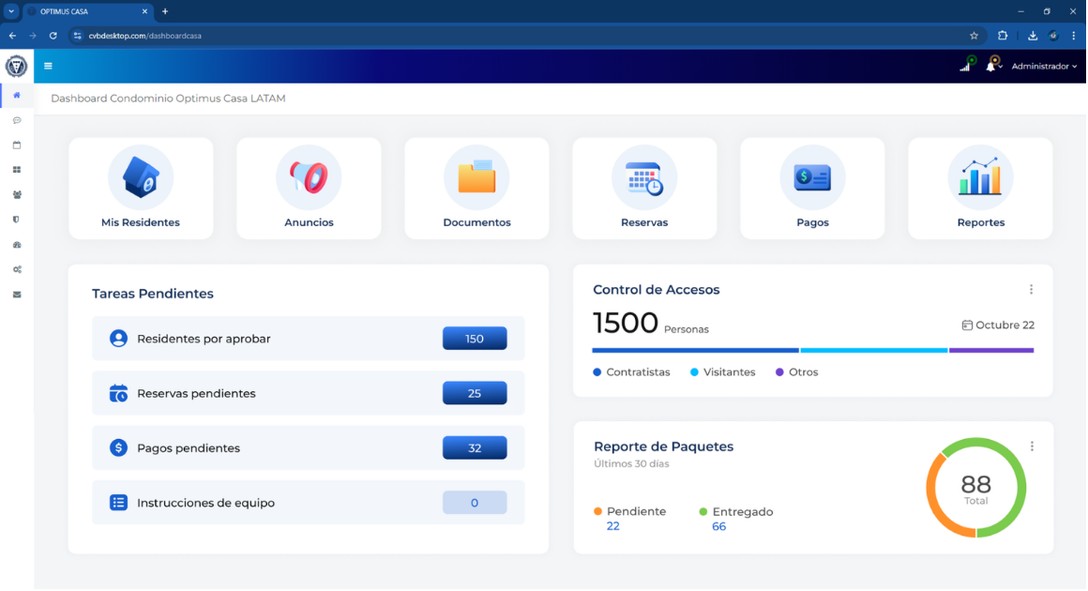The image size is (1088, 591).
Task: Open the browser downloads icon
Action: coord(1032,35)
